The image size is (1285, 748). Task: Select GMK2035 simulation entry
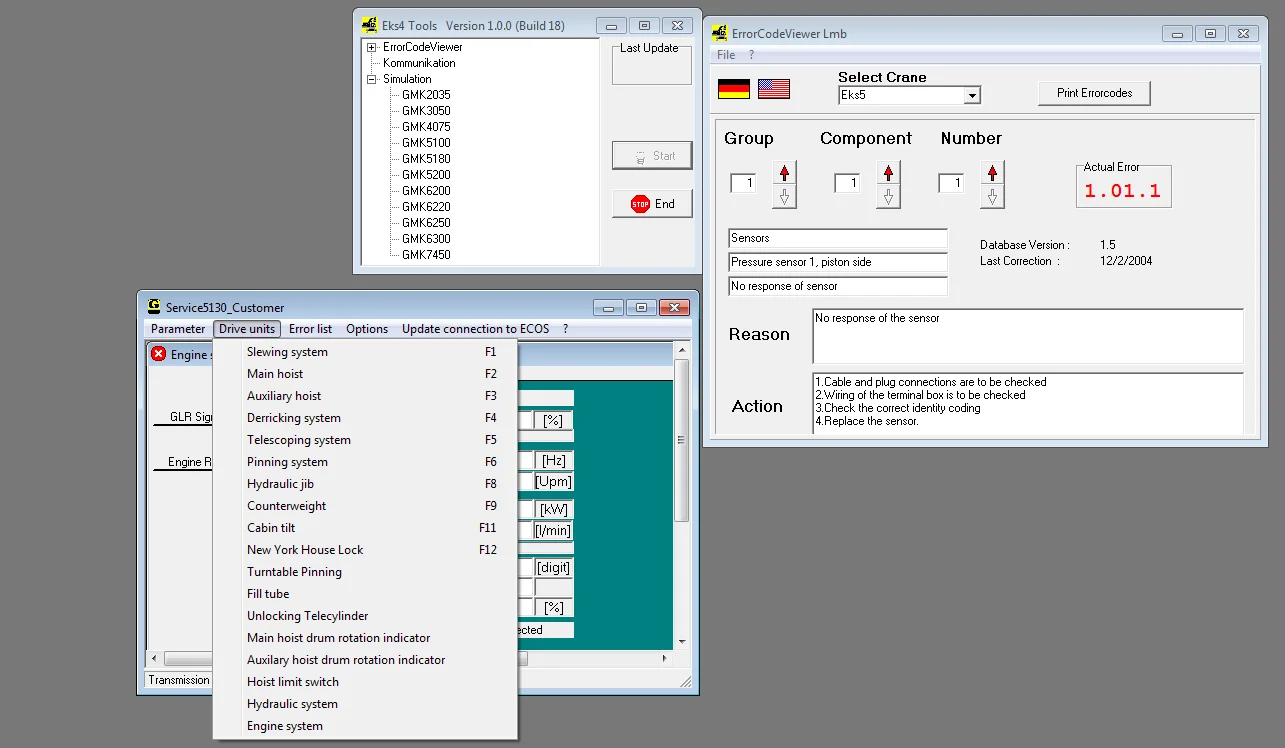tap(426, 95)
